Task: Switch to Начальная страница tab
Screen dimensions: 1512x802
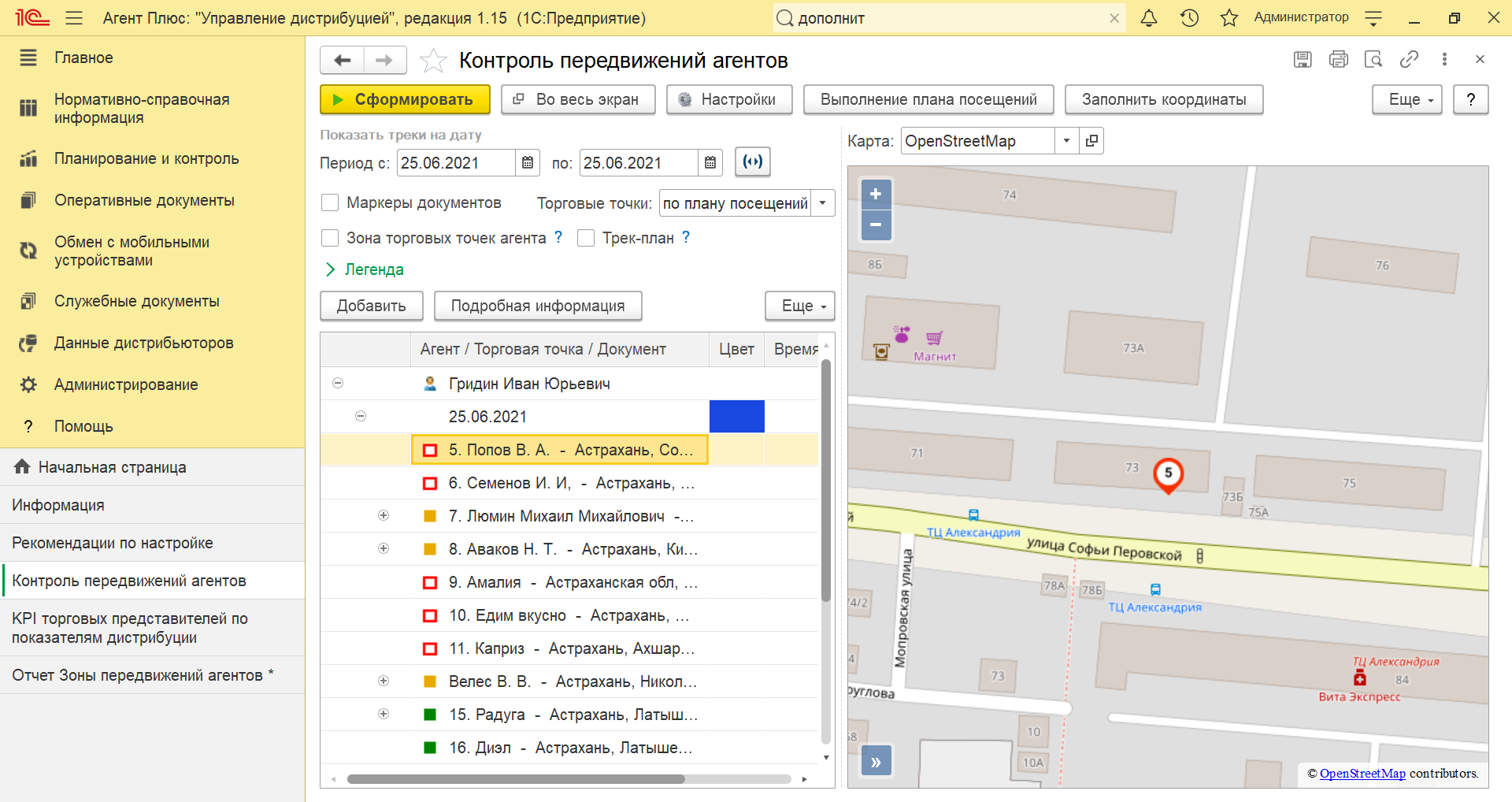Action: click(x=152, y=467)
